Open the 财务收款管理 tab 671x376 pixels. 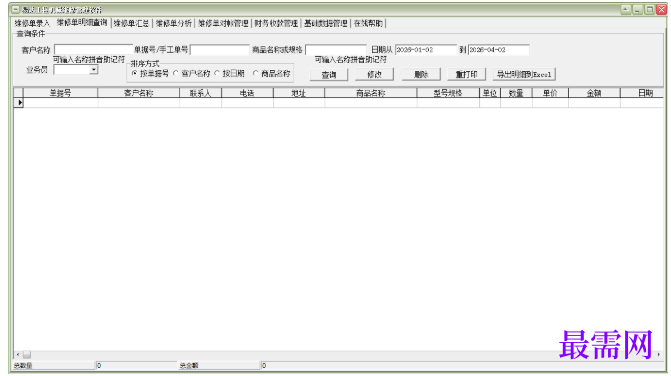pos(276,23)
